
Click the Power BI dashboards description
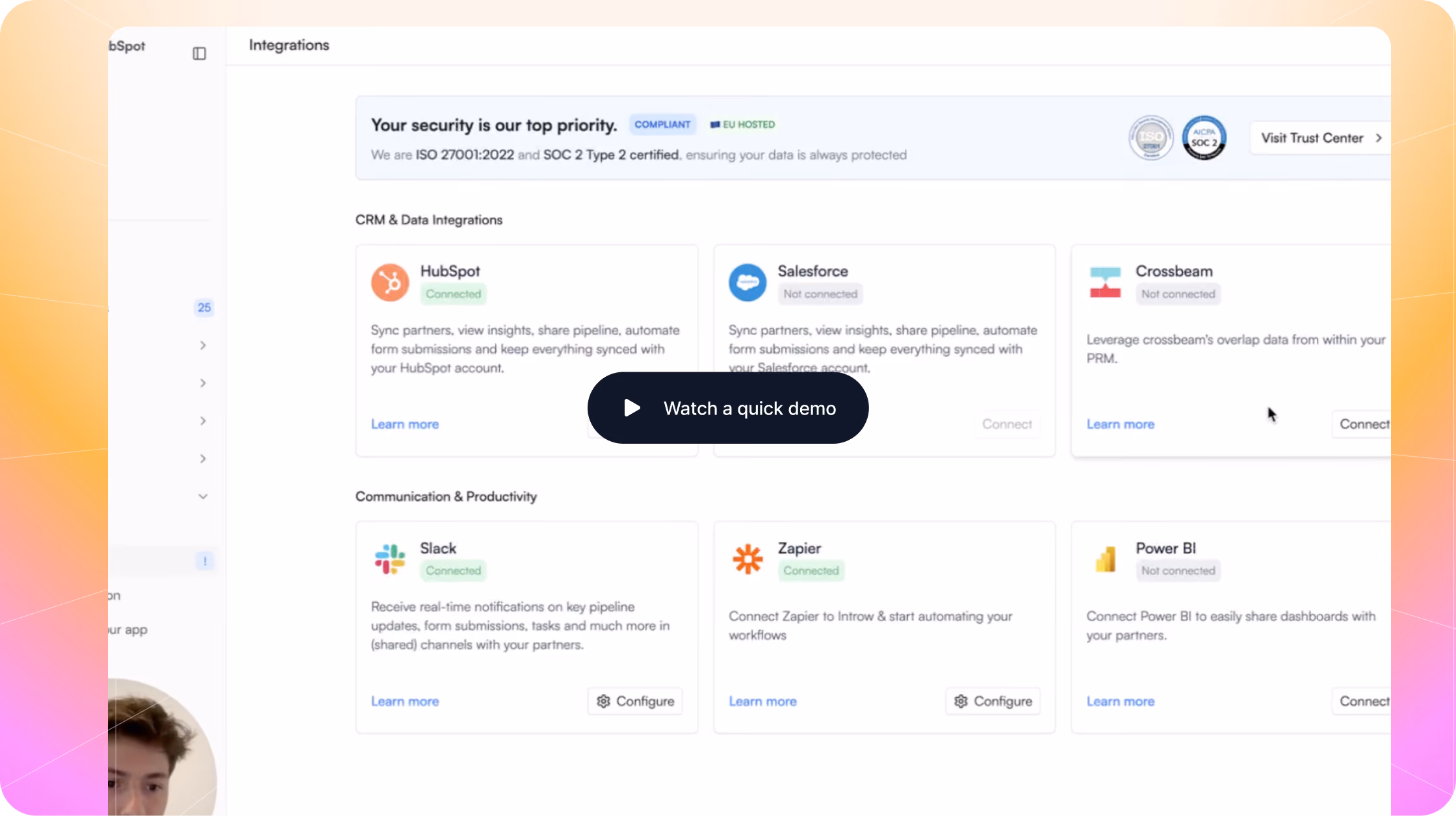point(1231,626)
